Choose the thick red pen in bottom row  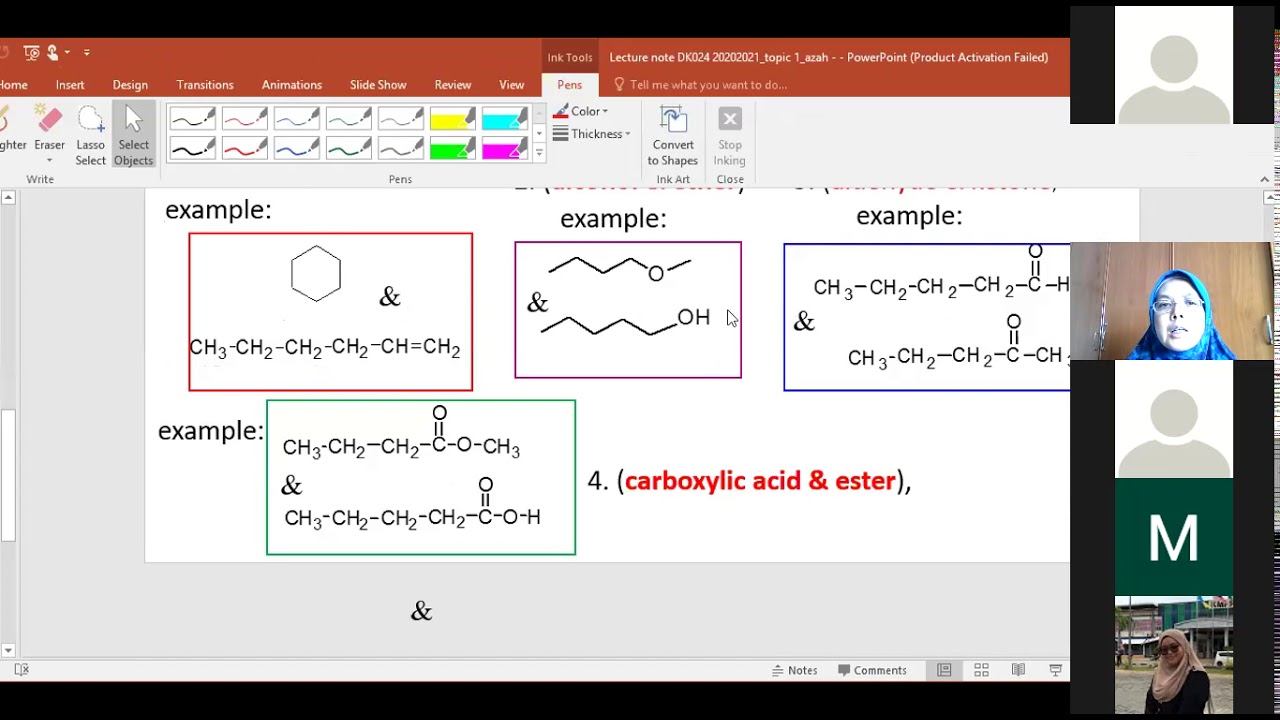click(245, 148)
